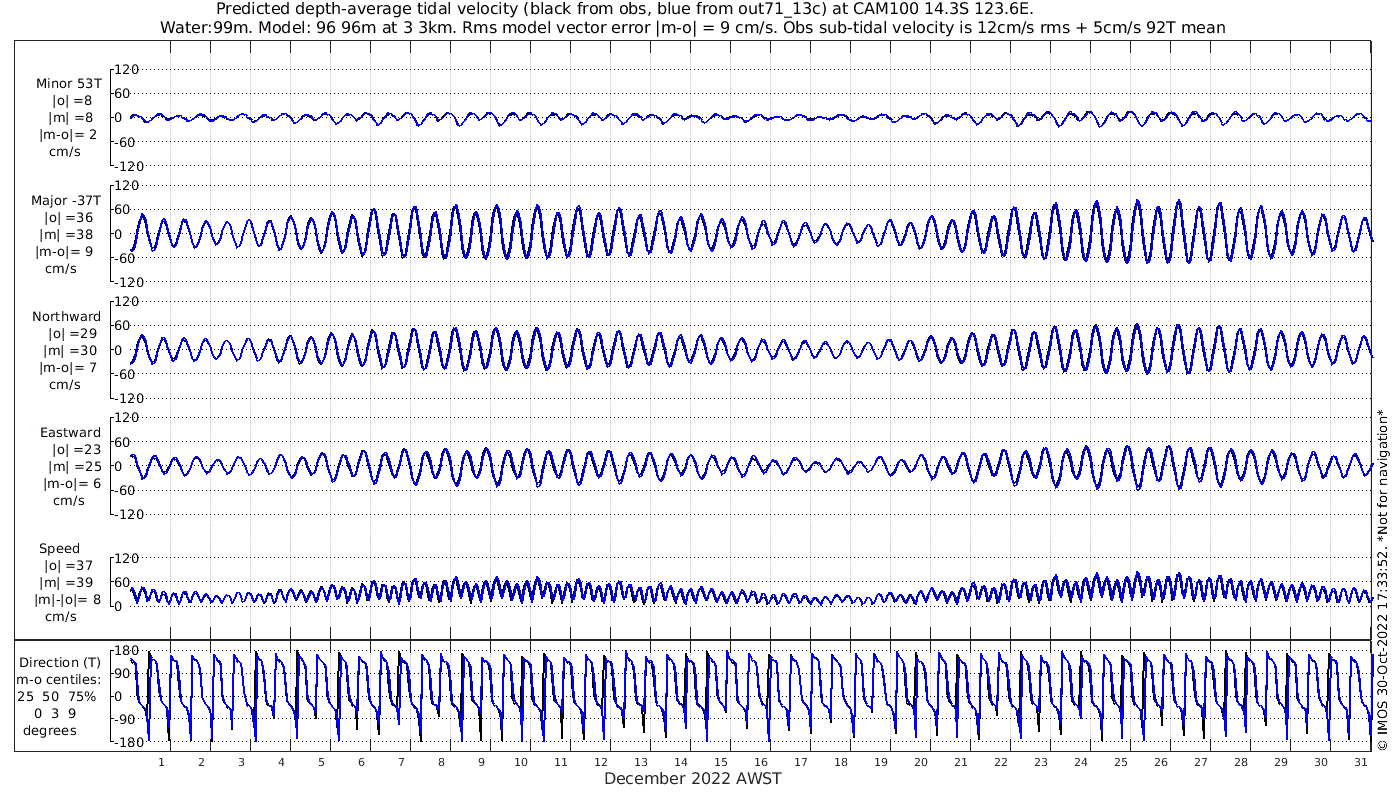Click the day 18 label on the date axis
1400x800 pixels.
(840, 762)
